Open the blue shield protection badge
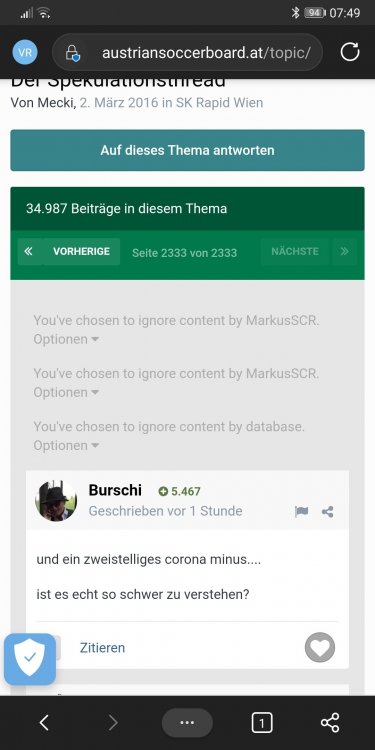375x750 pixels. click(x=30, y=659)
